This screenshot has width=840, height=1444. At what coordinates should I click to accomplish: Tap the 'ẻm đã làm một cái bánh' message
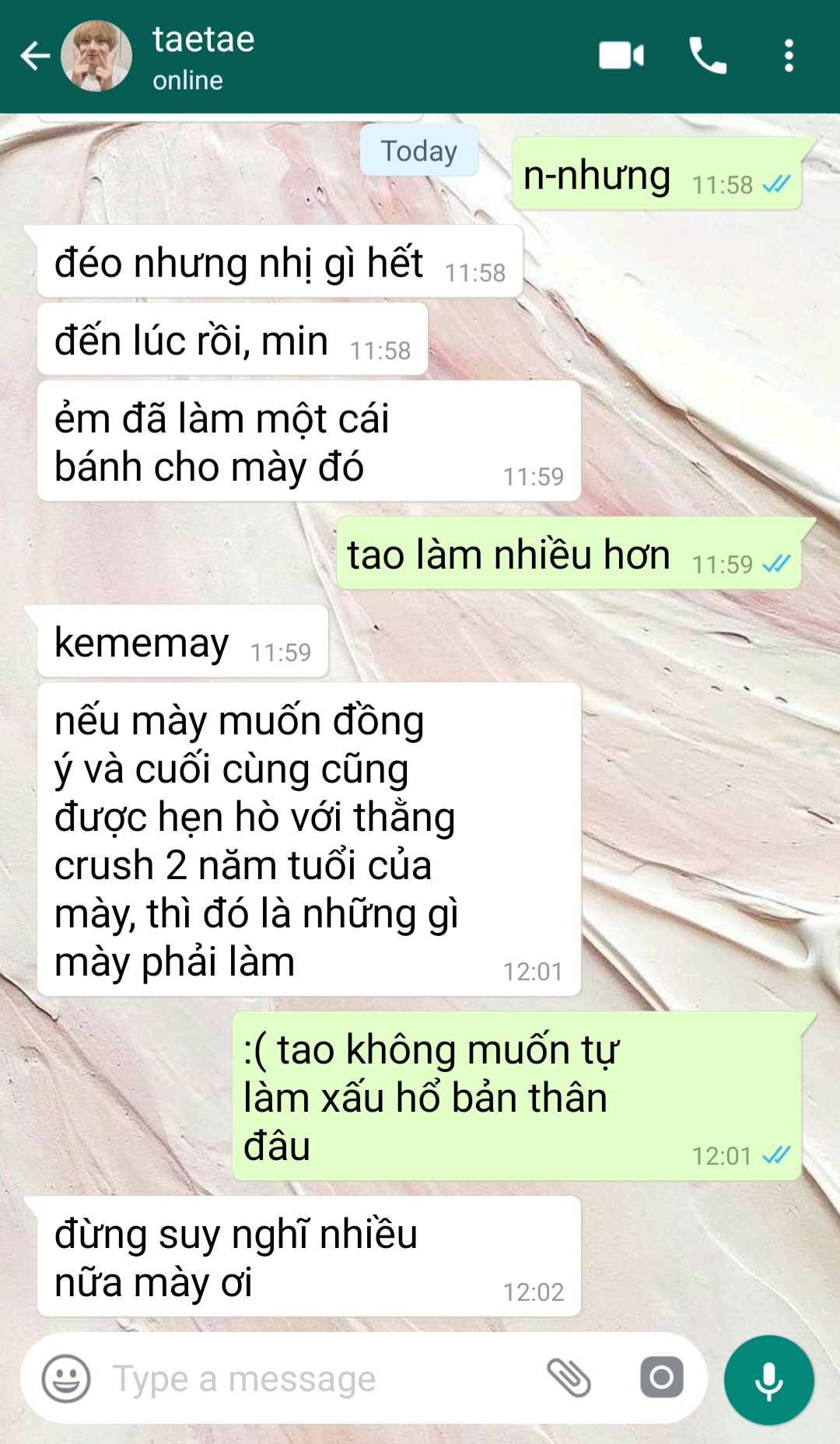pos(309,441)
